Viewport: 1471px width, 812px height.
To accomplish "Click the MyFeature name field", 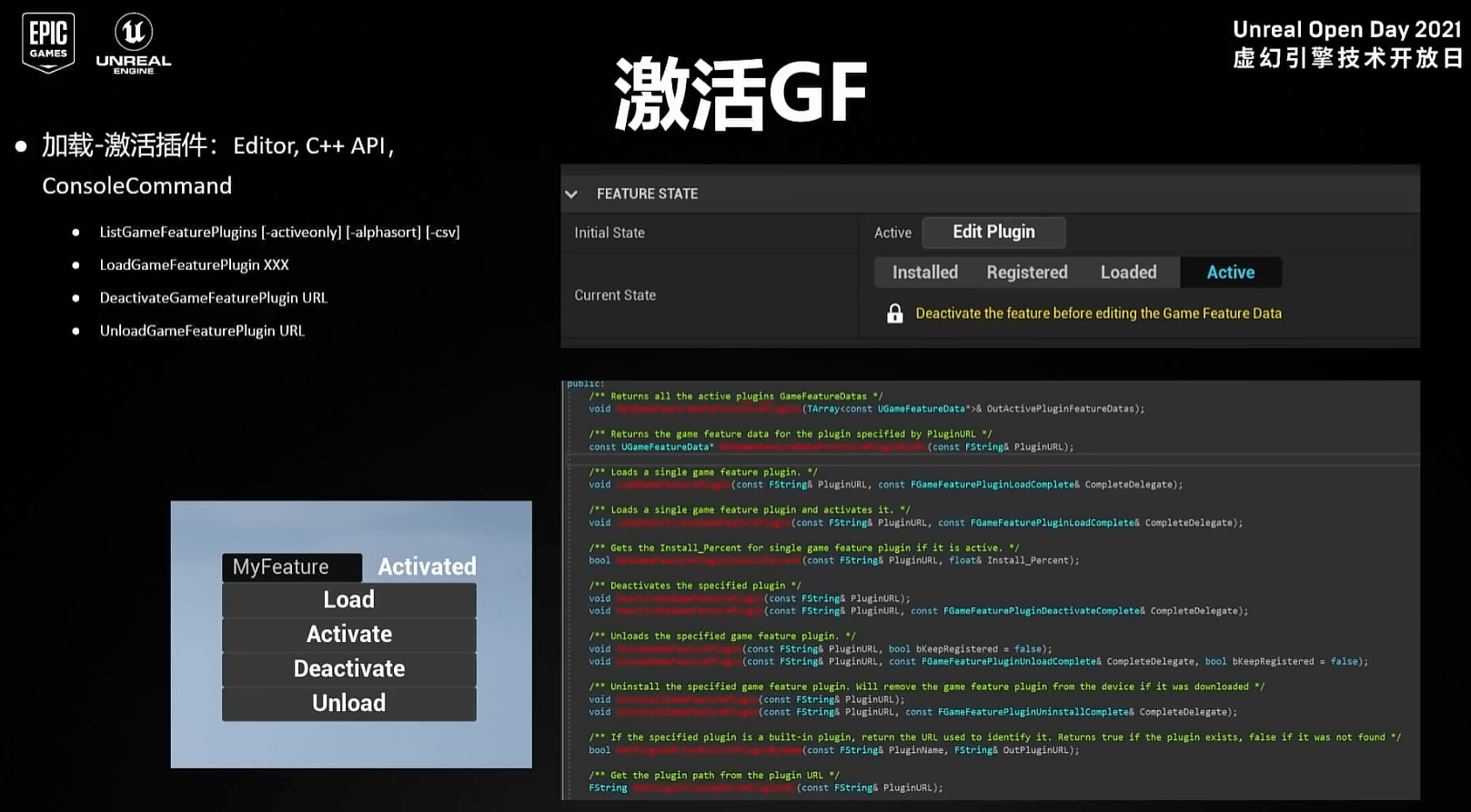I will (291, 567).
